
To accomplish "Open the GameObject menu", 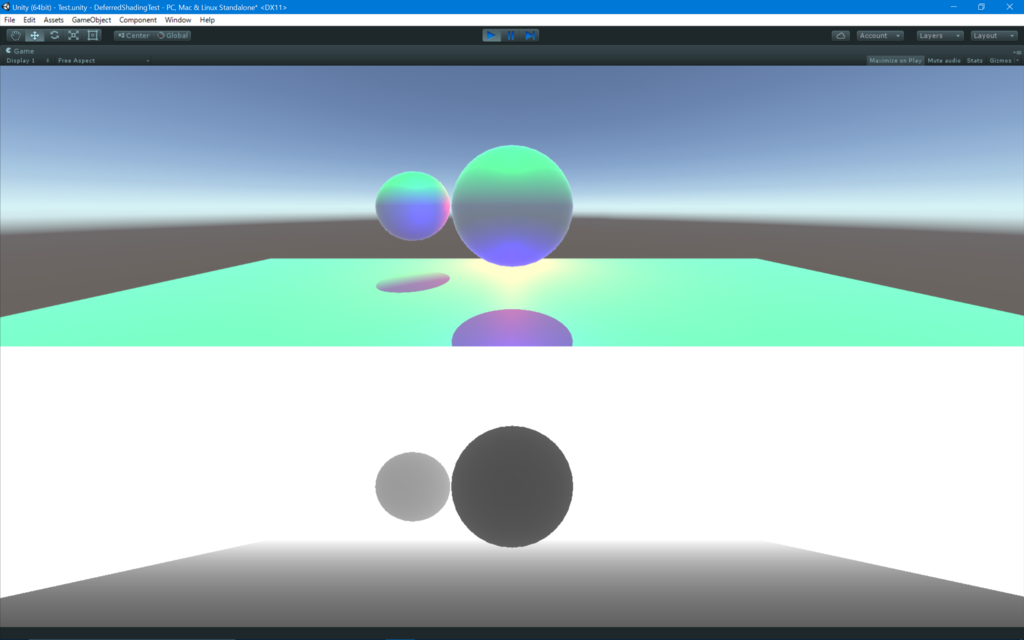I will (x=91, y=20).
